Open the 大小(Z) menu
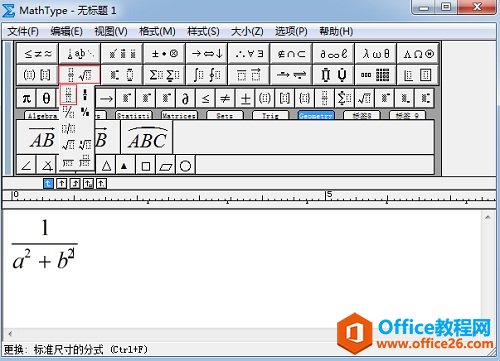The width and height of the screenshot is (500, 361). [247, 31]
